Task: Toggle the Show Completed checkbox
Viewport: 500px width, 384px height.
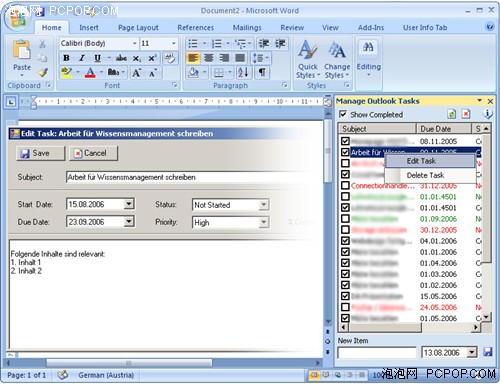Action: tap(343, 114)
